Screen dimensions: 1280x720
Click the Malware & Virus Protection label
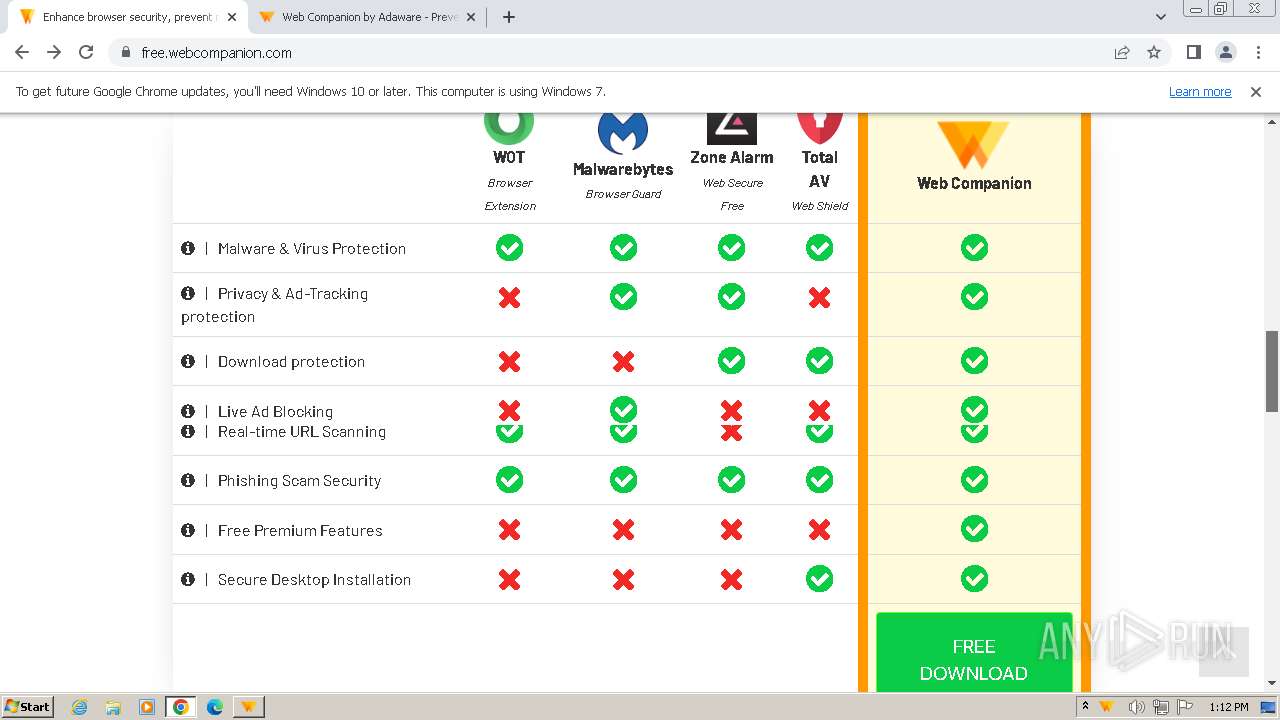(x=312, y=248)
